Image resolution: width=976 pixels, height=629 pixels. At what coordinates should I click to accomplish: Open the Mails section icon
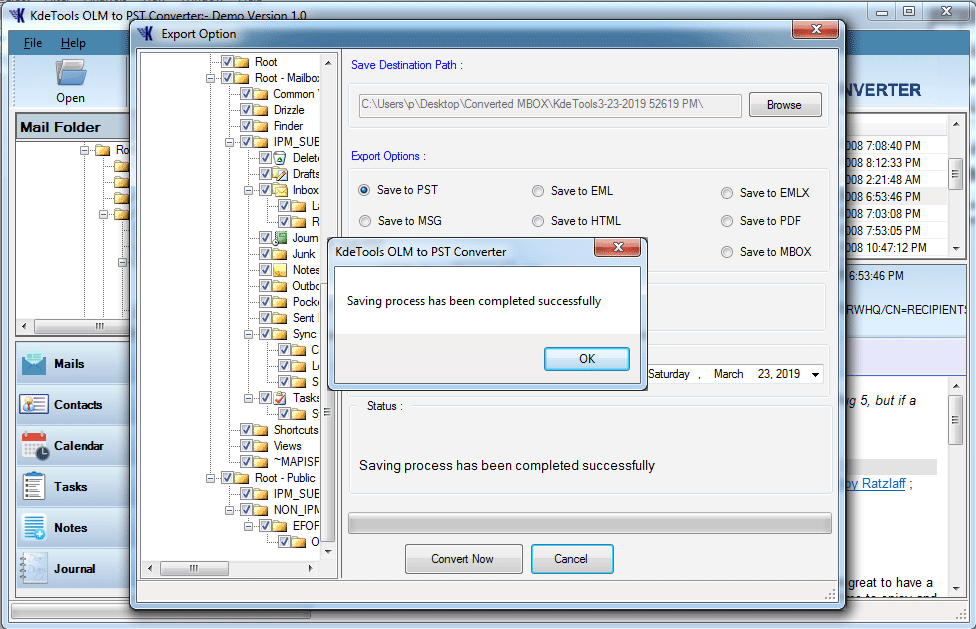click(x=34, y=364)
